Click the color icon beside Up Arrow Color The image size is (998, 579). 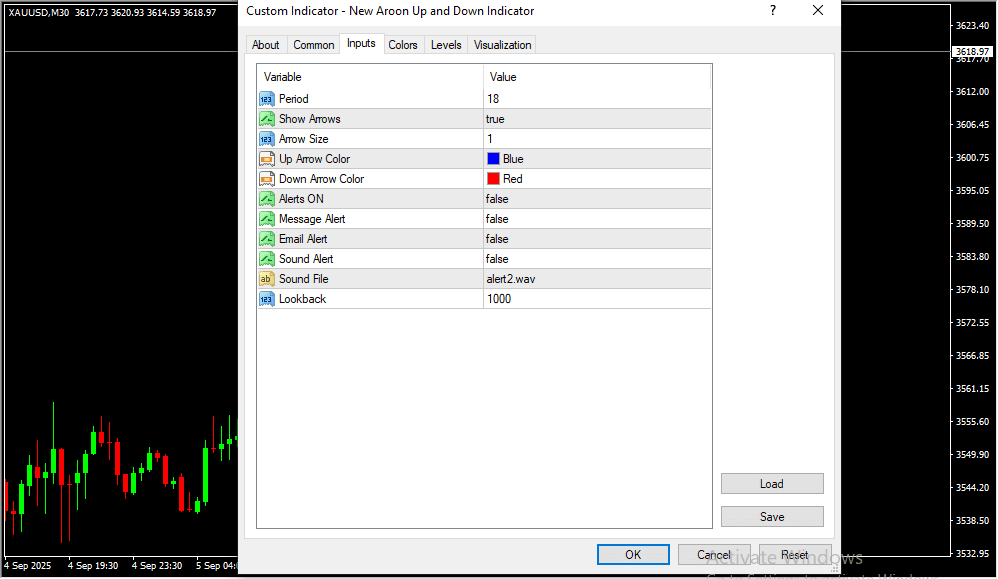tap(266, 159)
